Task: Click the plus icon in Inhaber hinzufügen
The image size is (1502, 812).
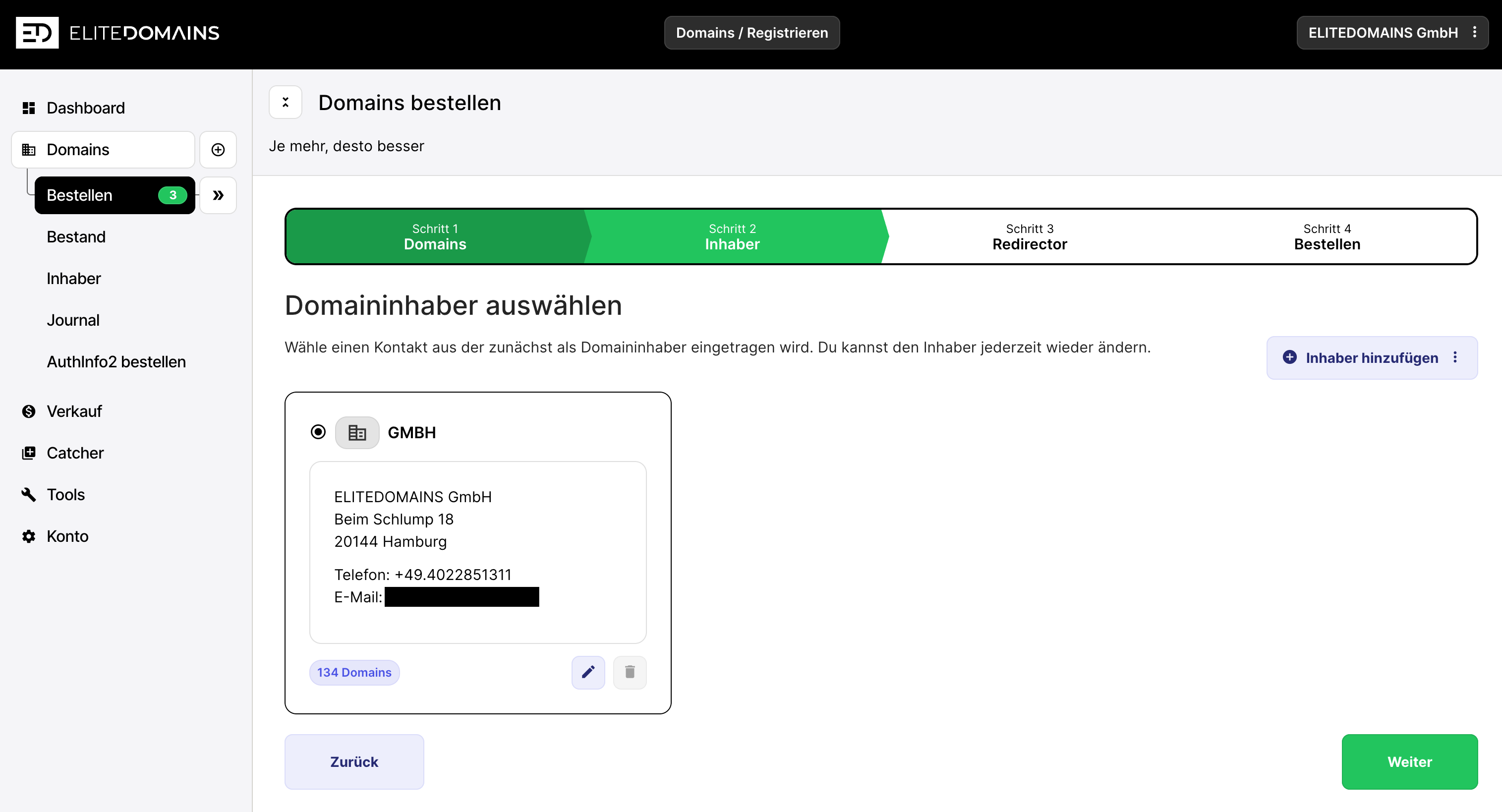Action: coord(1290,357)
